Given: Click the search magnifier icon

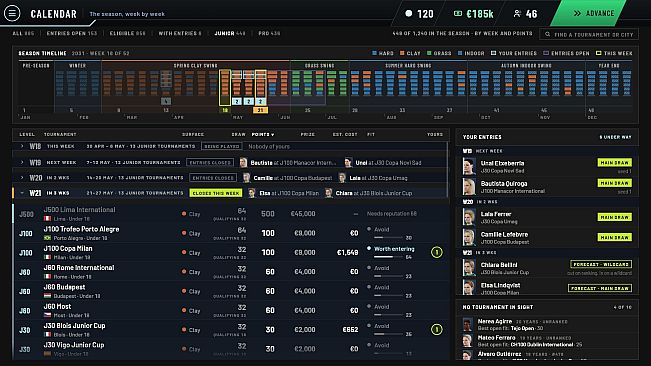Looking at the screenshot, I should [548, 34].
